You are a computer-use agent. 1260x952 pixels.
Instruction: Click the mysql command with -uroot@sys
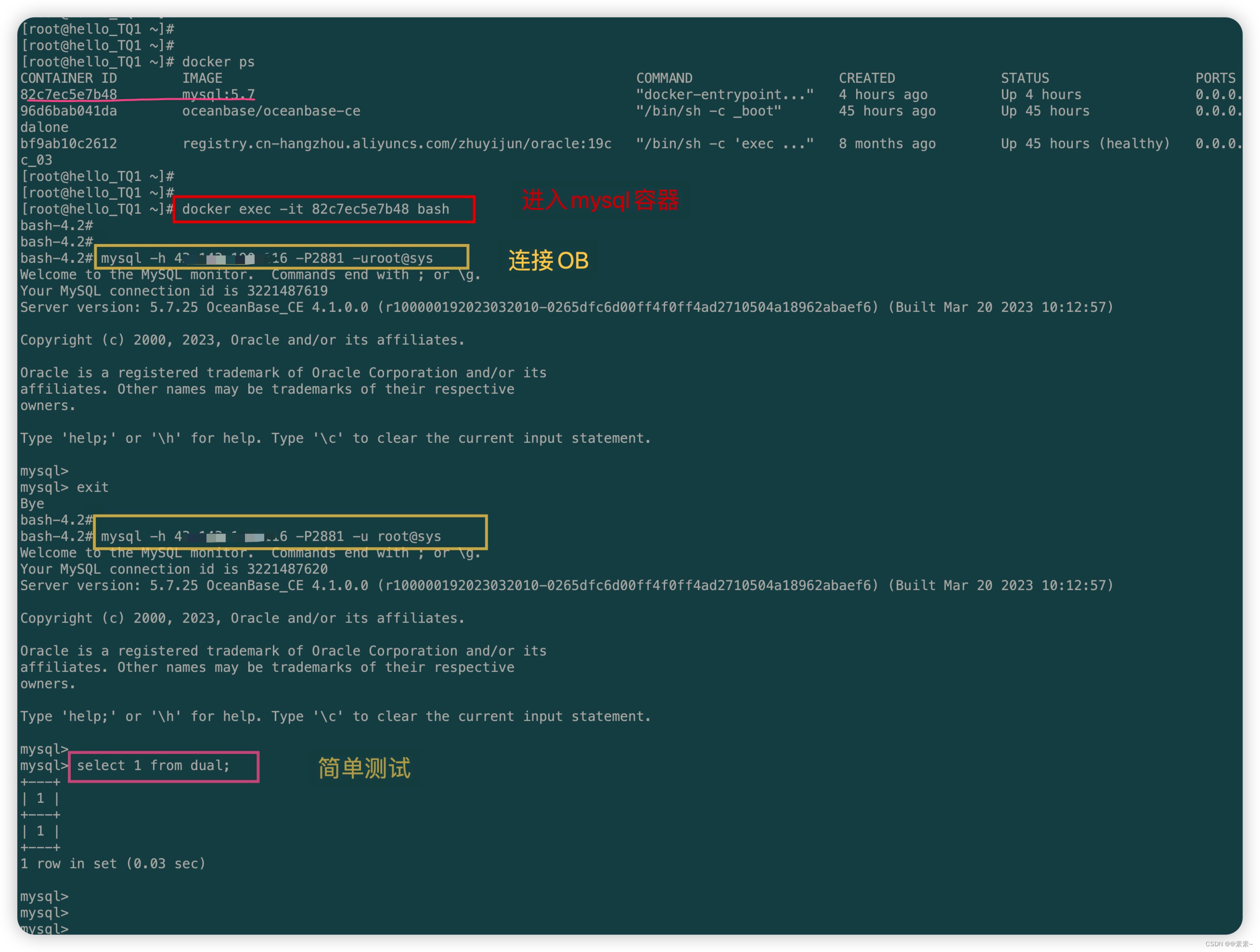pos(267,258)
